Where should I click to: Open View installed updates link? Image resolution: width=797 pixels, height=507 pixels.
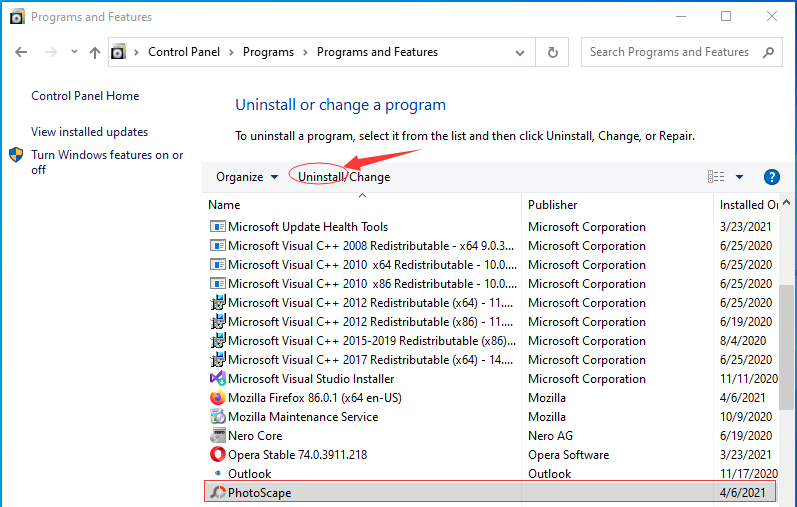89,132
